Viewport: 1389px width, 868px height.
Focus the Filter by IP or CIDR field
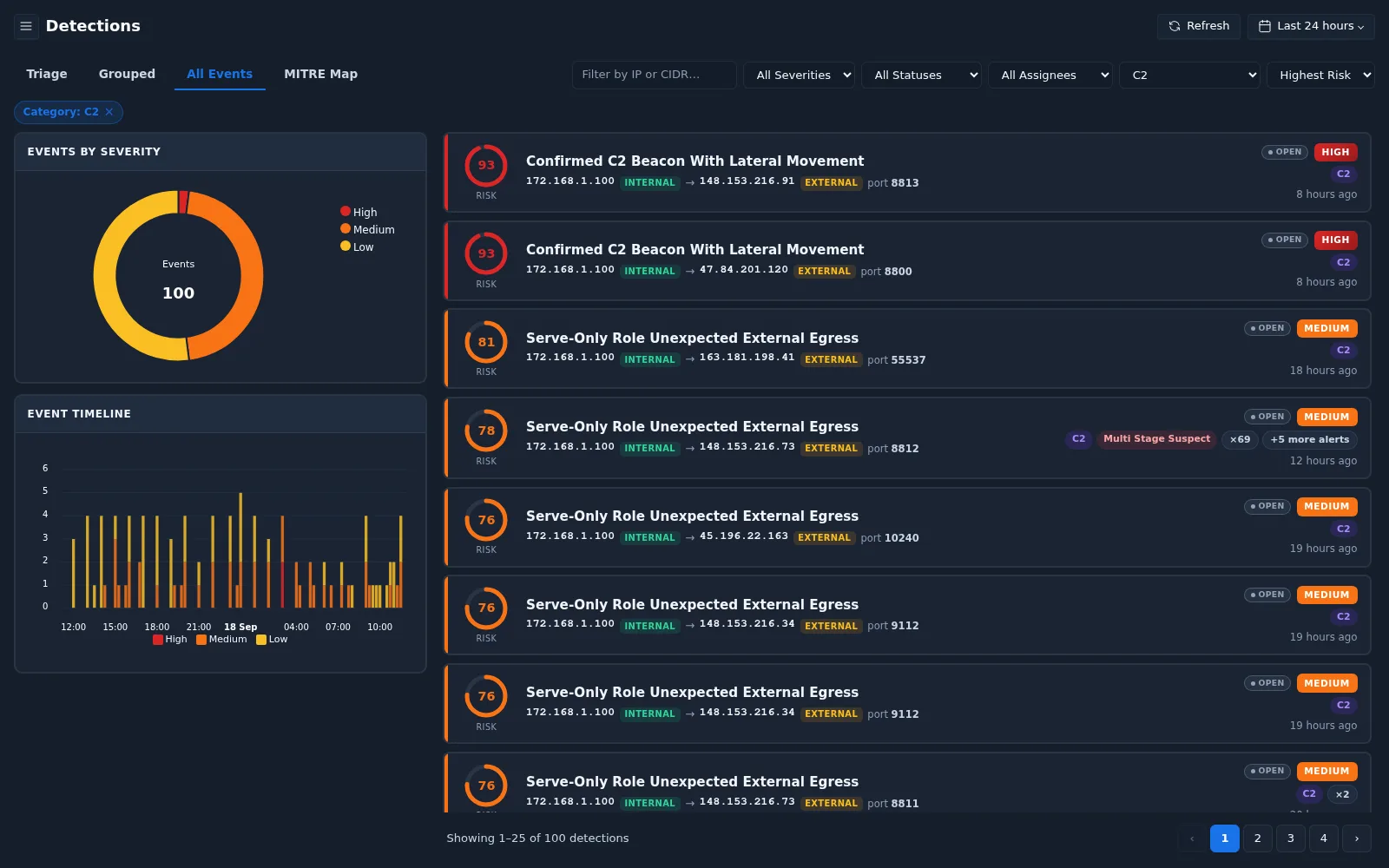(655, 75)
